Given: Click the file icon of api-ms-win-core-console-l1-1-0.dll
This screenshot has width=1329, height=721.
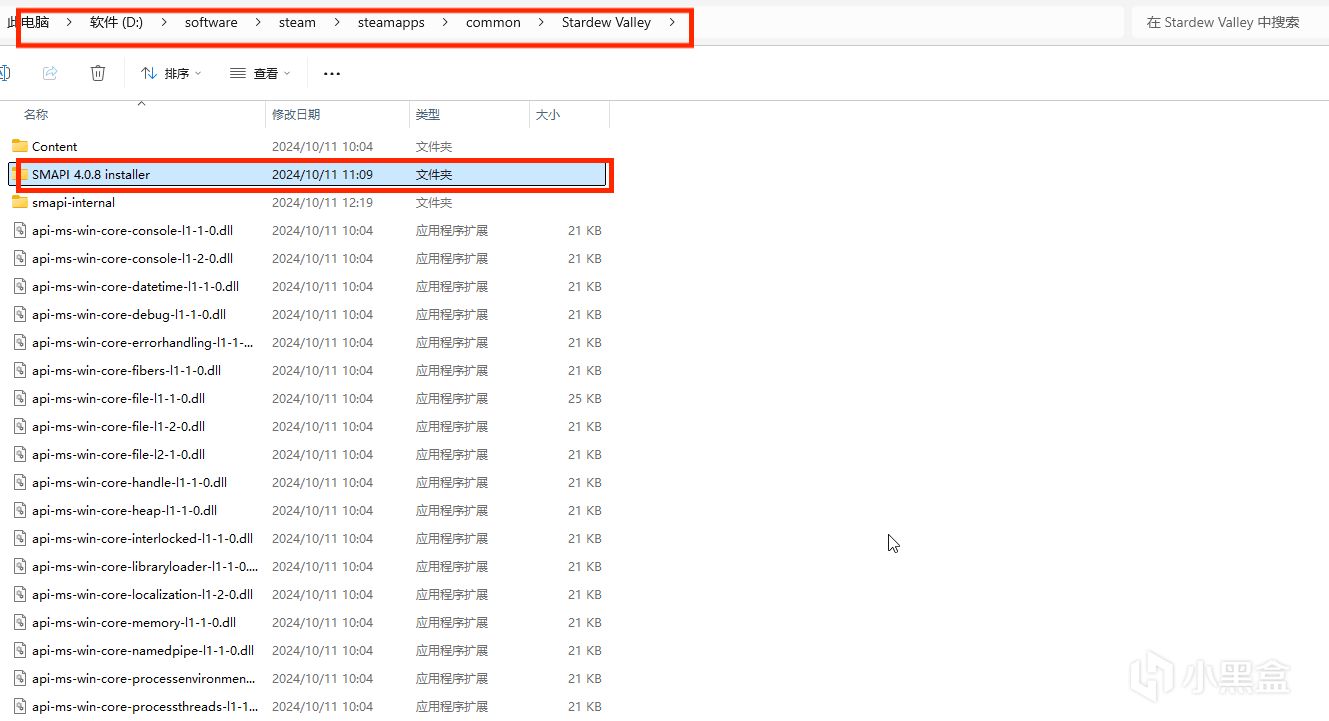Looking at the screenshot, I should click(x=20, y=230).
